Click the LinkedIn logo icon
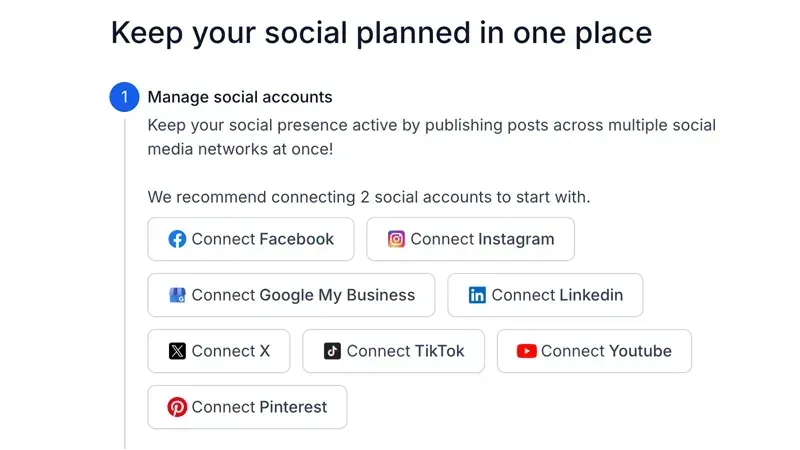The width and height of the screenshot is (800, 450). coord(477,295)
